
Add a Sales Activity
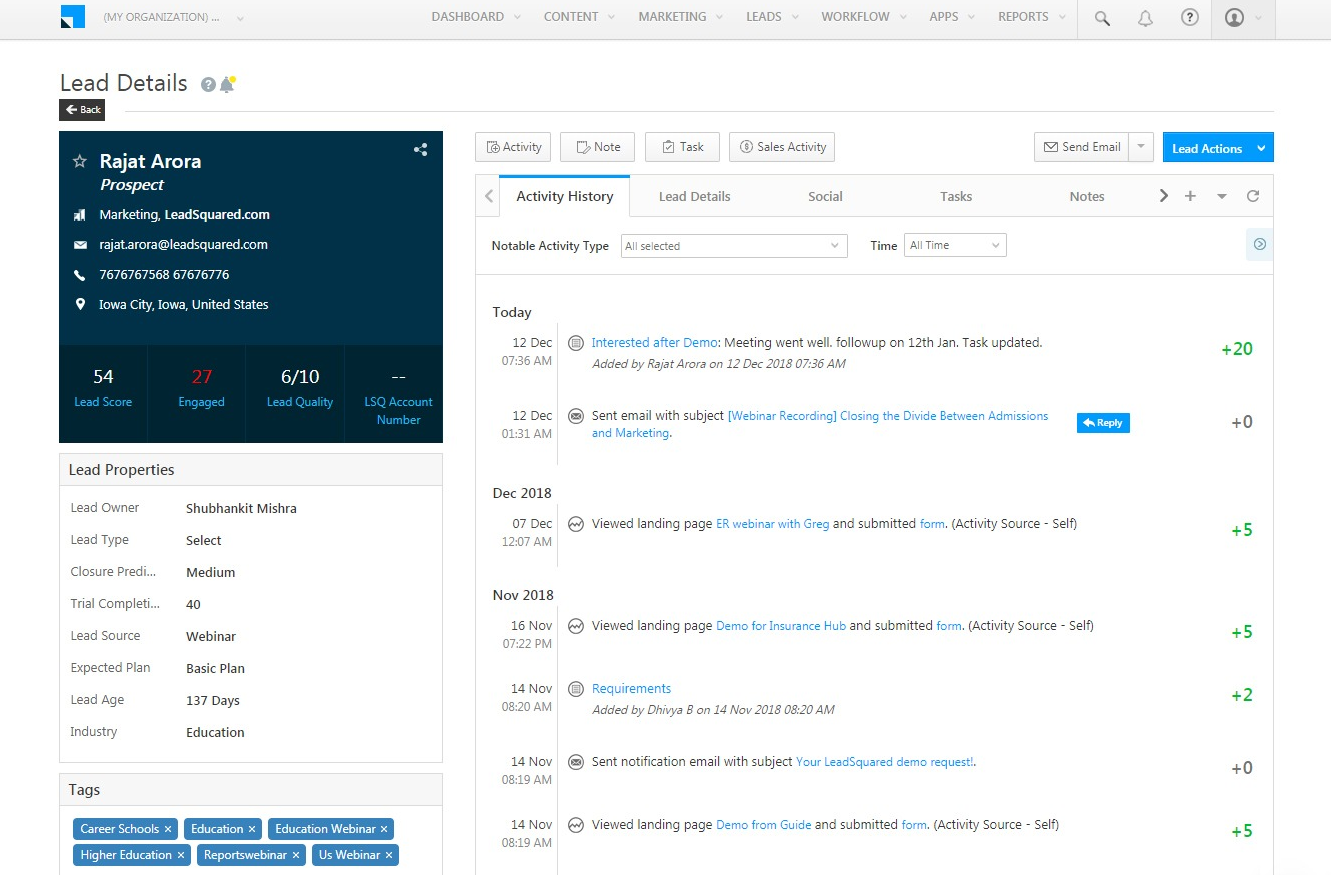[782, 147]
